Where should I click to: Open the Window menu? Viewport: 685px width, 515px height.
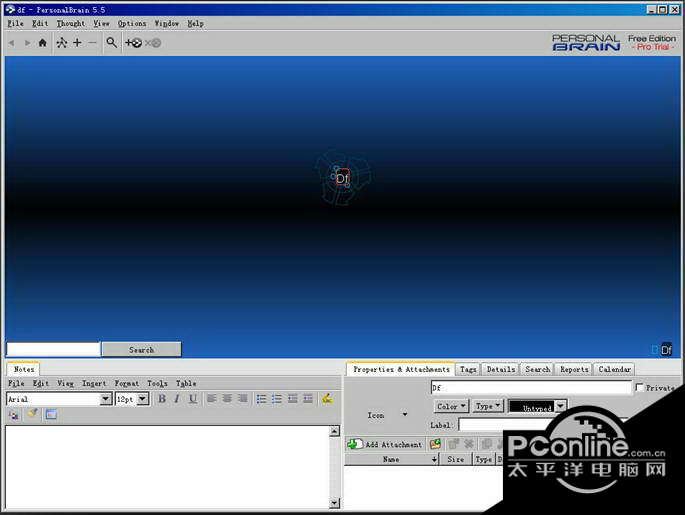click(x=166, y=24)
